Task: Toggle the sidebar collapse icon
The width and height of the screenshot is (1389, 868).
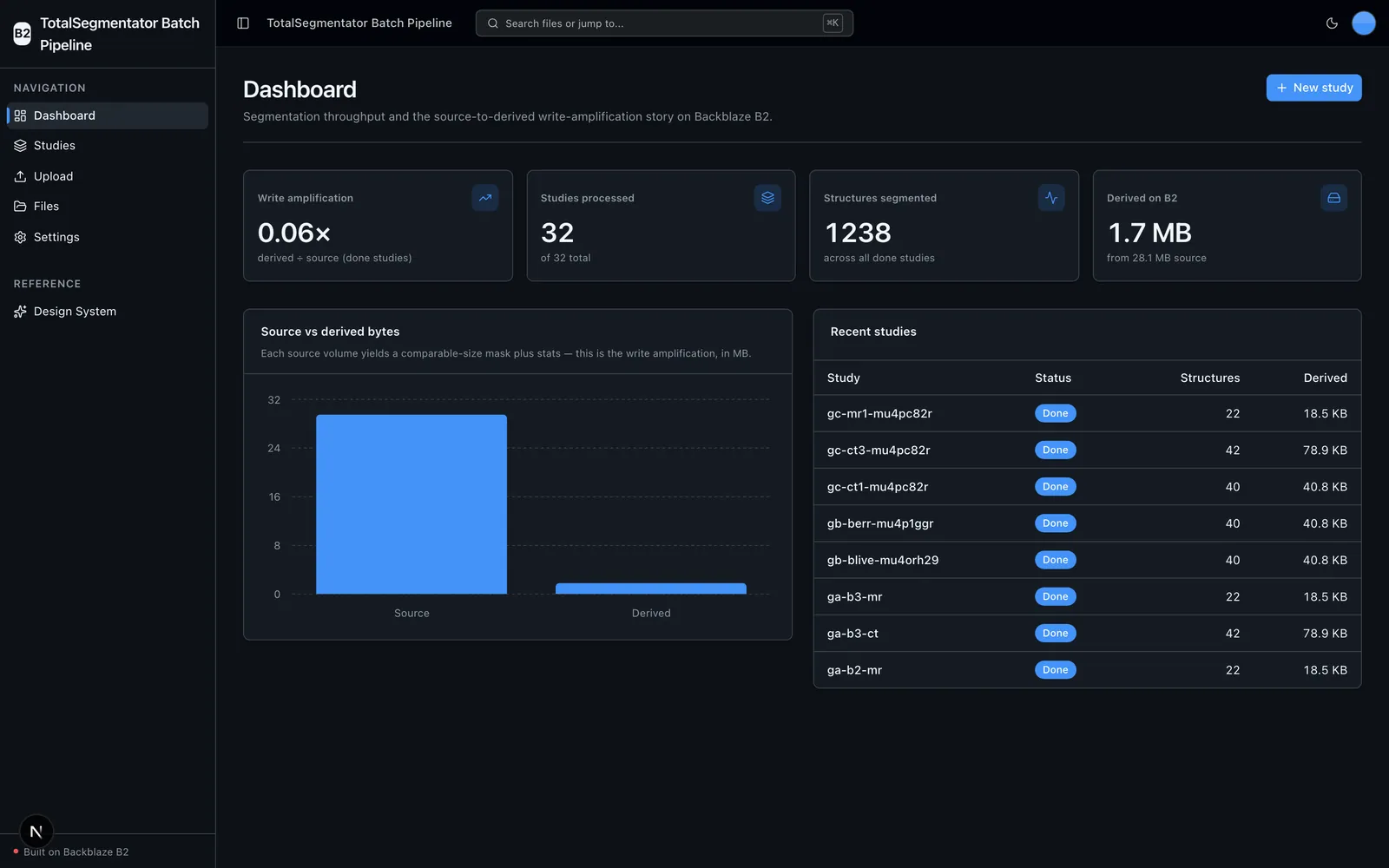Action: coord(243,23)
